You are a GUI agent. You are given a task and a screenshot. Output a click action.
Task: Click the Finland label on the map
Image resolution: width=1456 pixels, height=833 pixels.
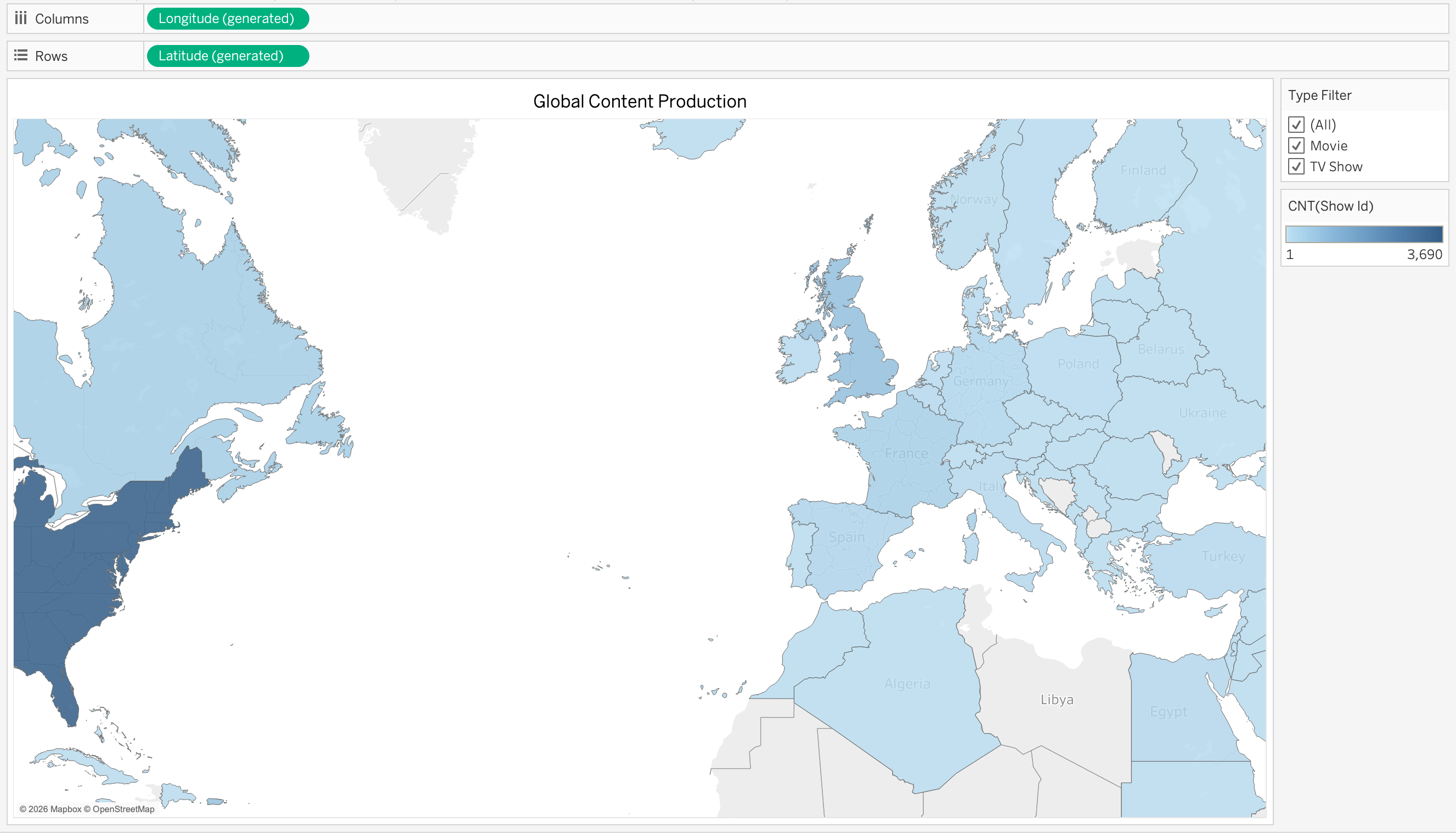click(x=1143, y=171)
